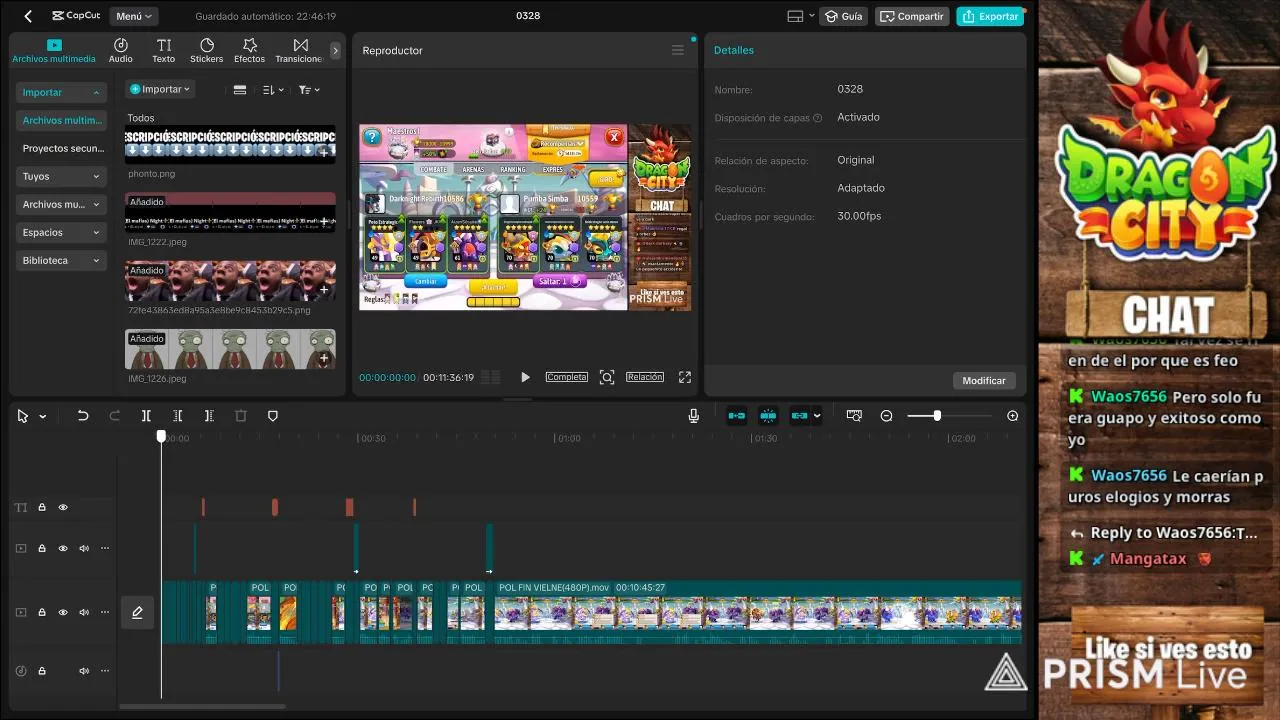The width and height of the screenshot is (1280, 720).
Task: Delete right of playhead
Action: [x=209, y=416]
